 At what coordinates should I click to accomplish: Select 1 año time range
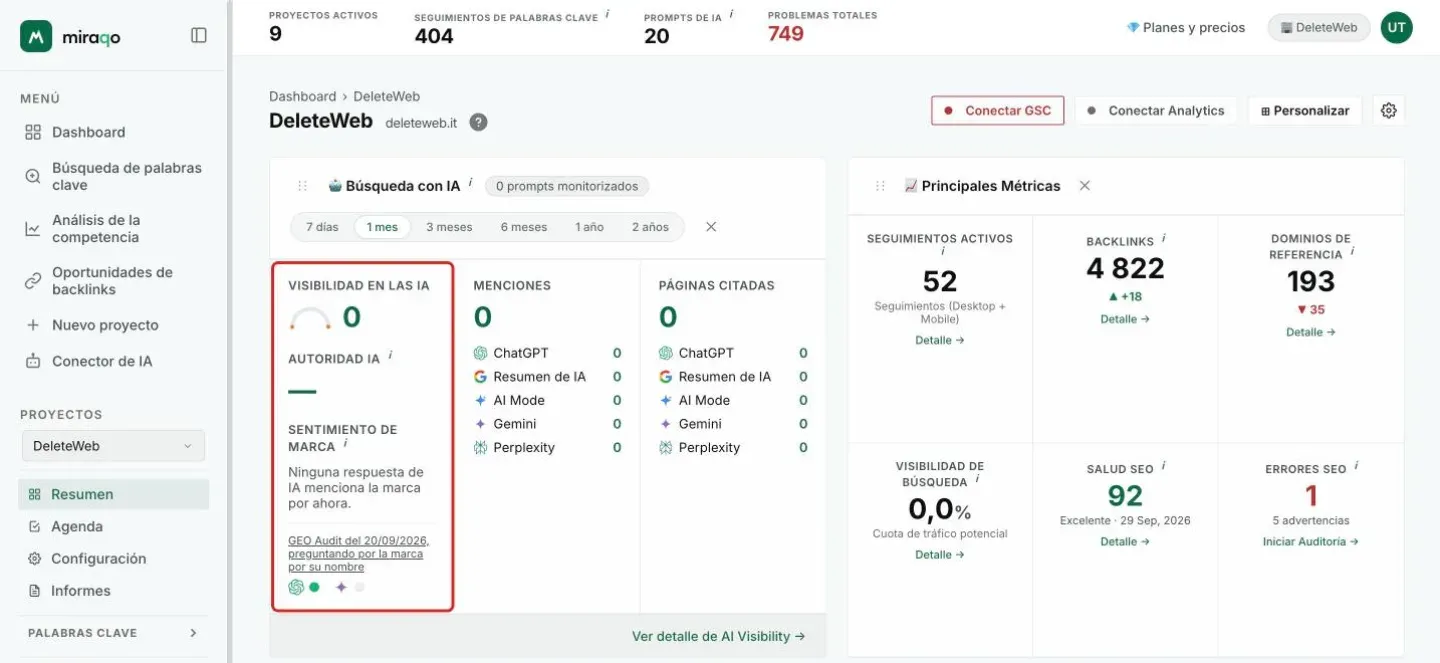[590, 227]
